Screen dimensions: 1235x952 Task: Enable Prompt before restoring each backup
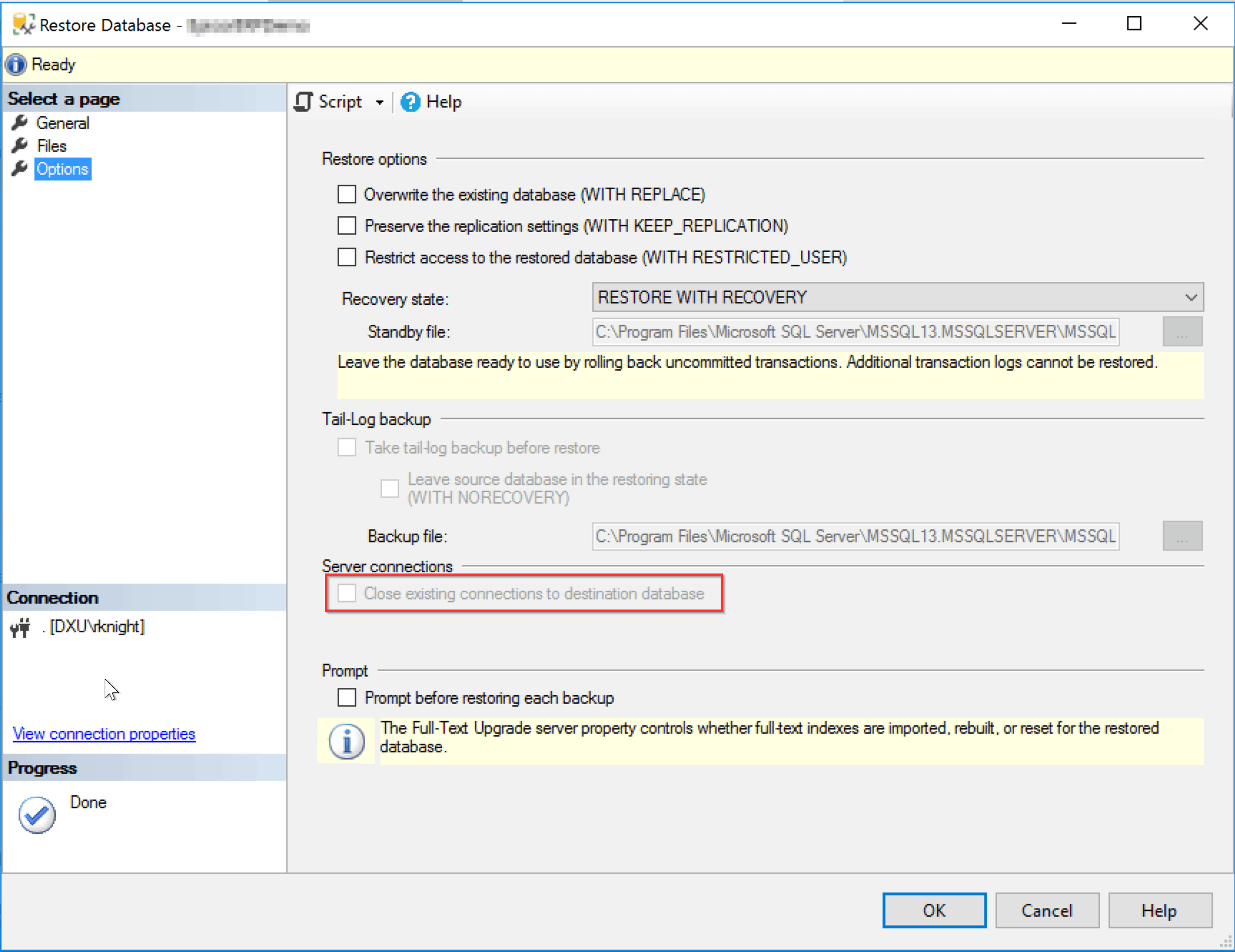tap(347, 697)
